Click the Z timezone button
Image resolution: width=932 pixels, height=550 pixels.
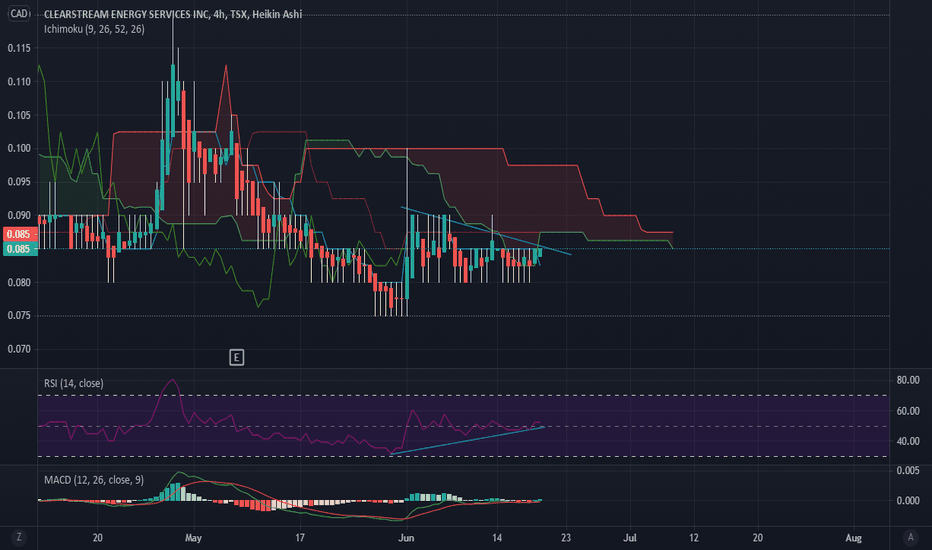click(19, 538)
